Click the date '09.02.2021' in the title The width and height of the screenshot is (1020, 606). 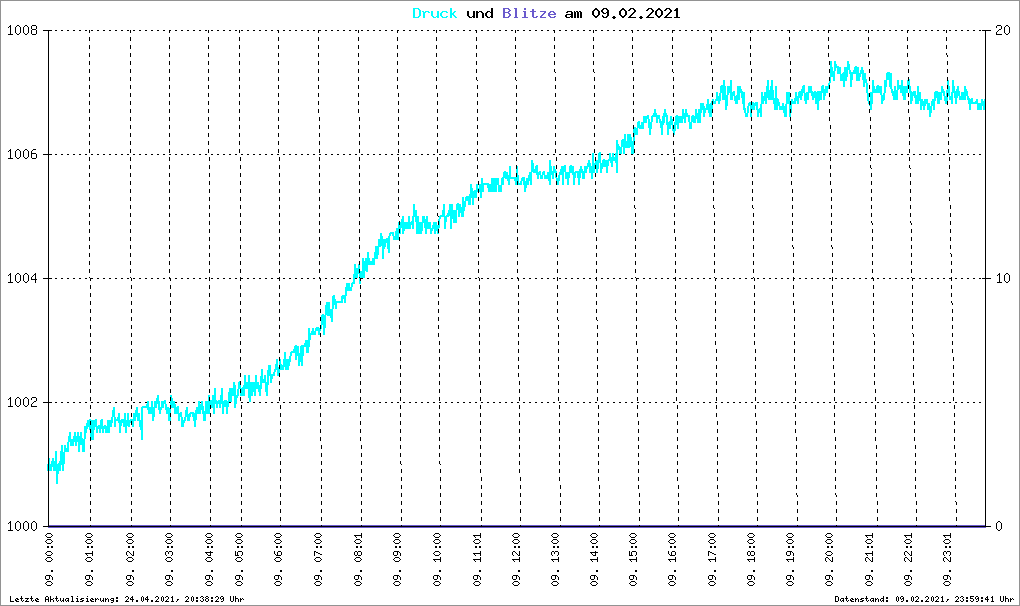point(636,14)
